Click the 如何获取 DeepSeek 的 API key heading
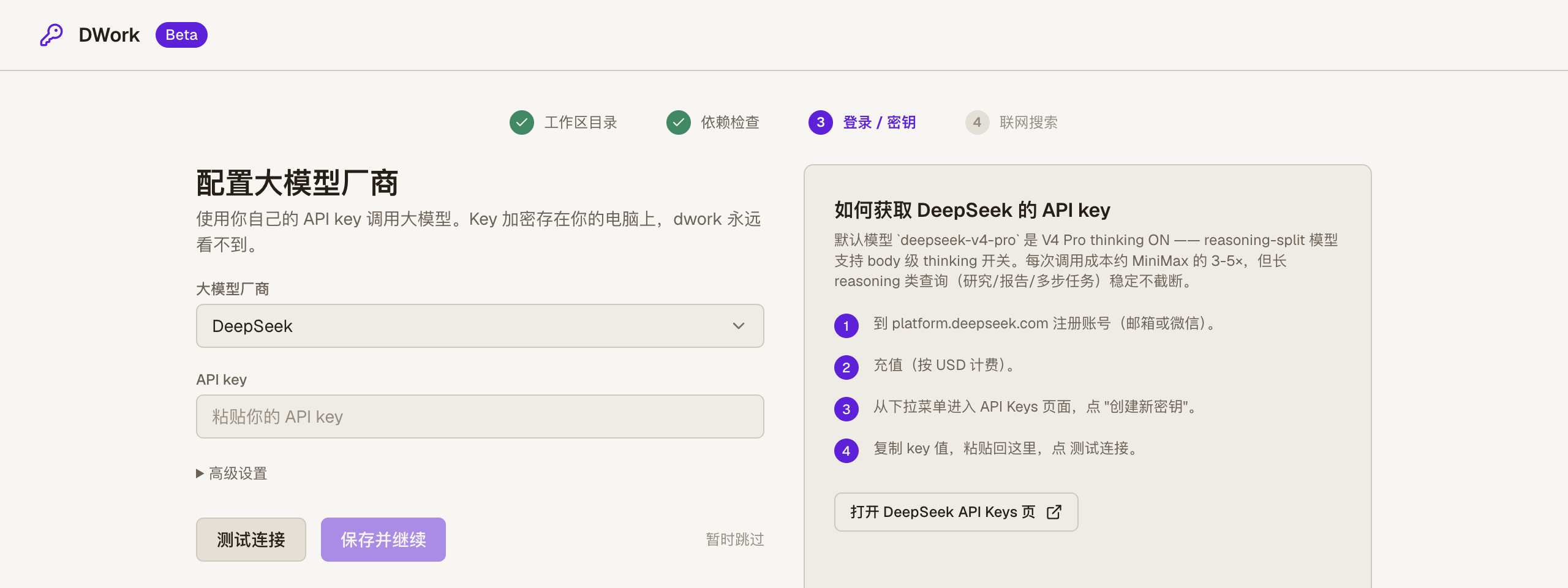Viewport: 1568px width, 588px height. (x=972, y=210)
